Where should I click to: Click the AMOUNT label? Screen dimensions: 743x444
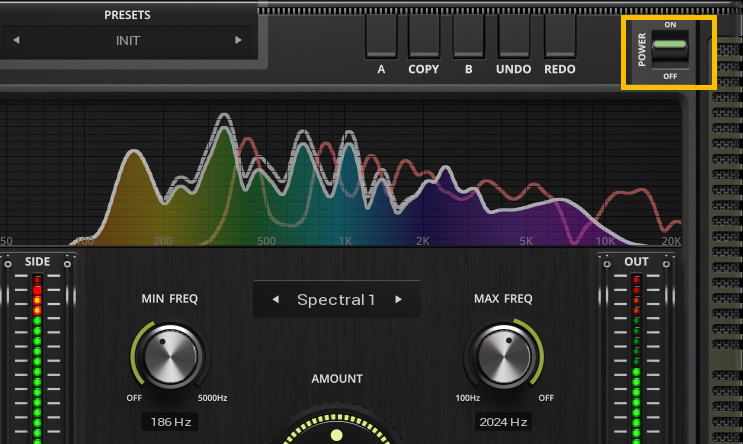point(337,379)
